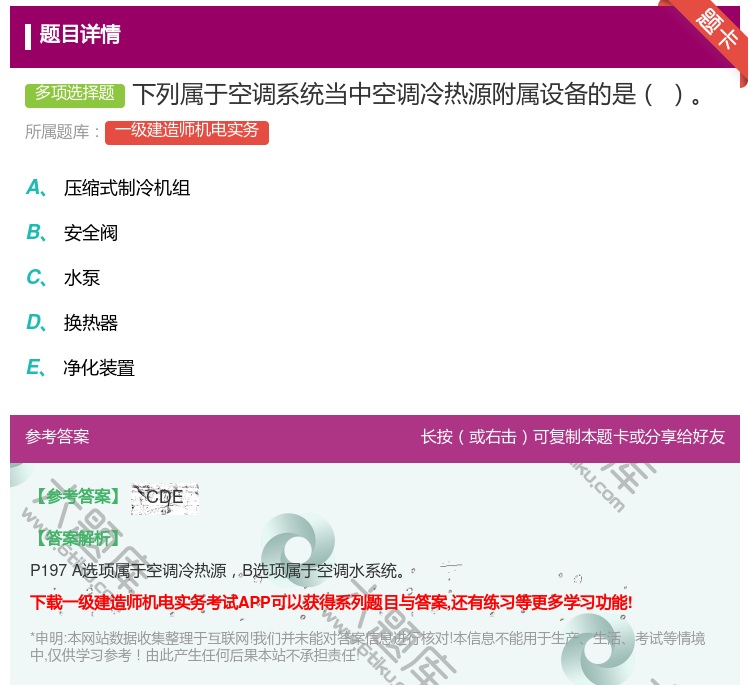The height and width of the screenshot is (685, 750).
Task: Click the 题目详情 header title
Action: 80,34
